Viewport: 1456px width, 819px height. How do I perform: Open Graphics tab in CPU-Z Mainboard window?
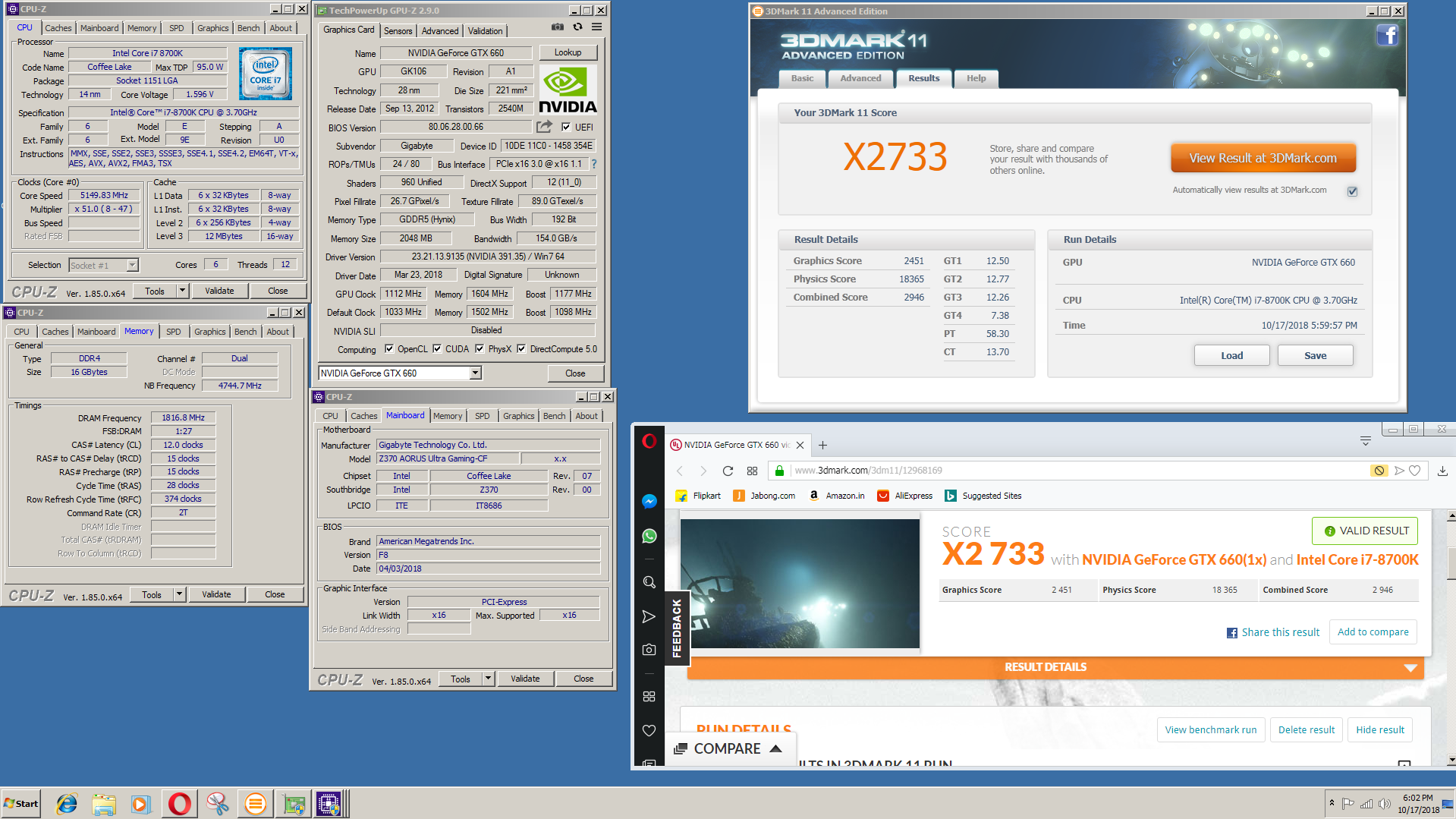(518, 416)
